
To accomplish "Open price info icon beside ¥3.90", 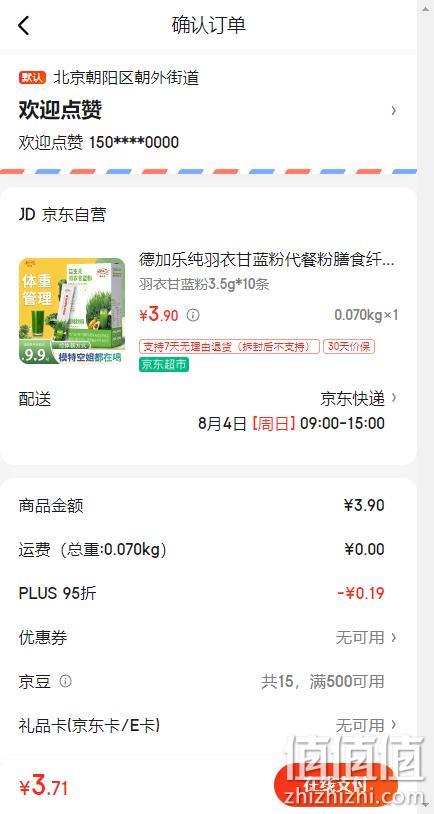I will tap(193, 315).
